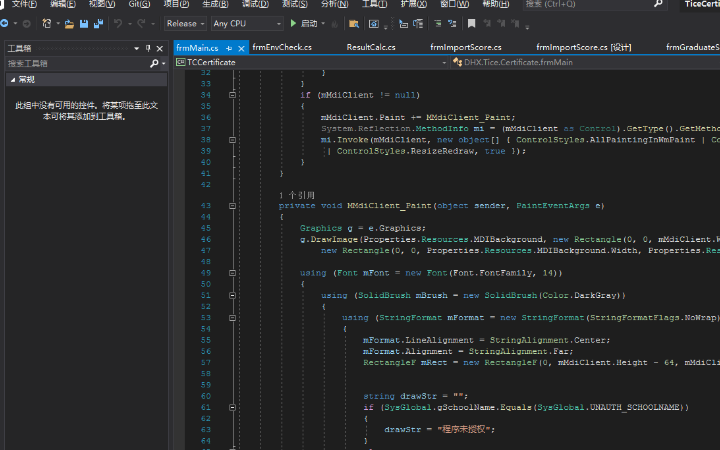Open the 窗口(W) menu
720x450 pixels.
point(454,4)
